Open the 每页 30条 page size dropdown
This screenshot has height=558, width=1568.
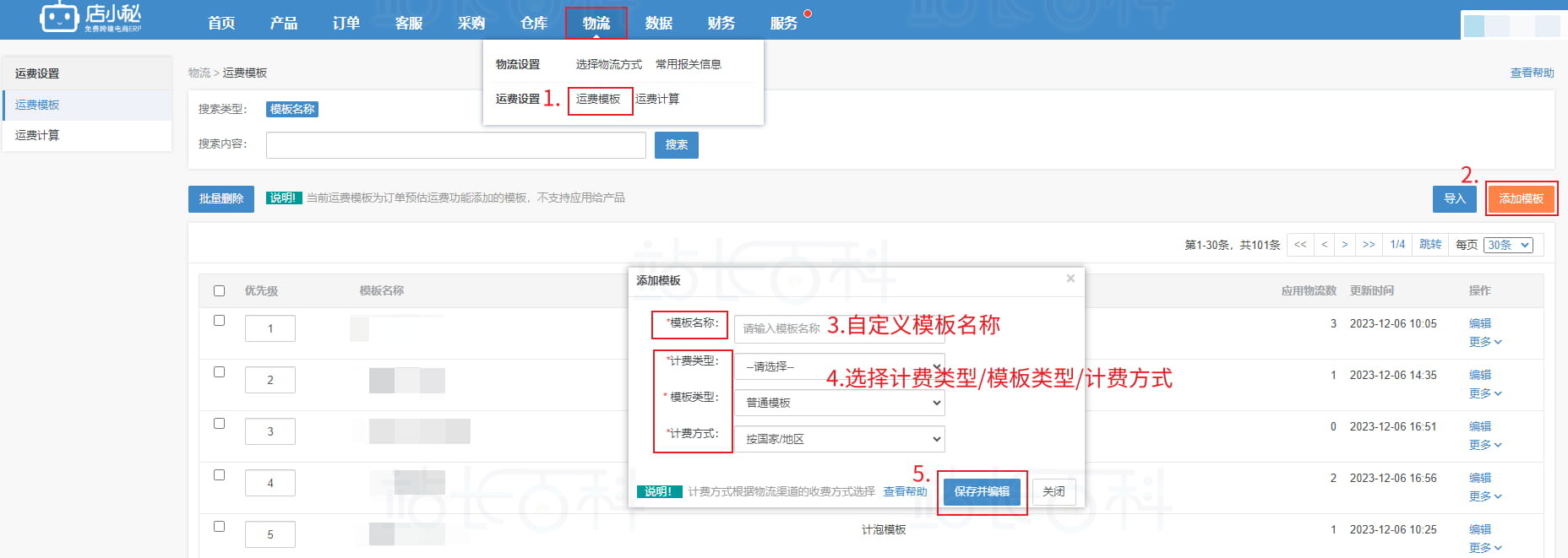tap(1508, 245)
